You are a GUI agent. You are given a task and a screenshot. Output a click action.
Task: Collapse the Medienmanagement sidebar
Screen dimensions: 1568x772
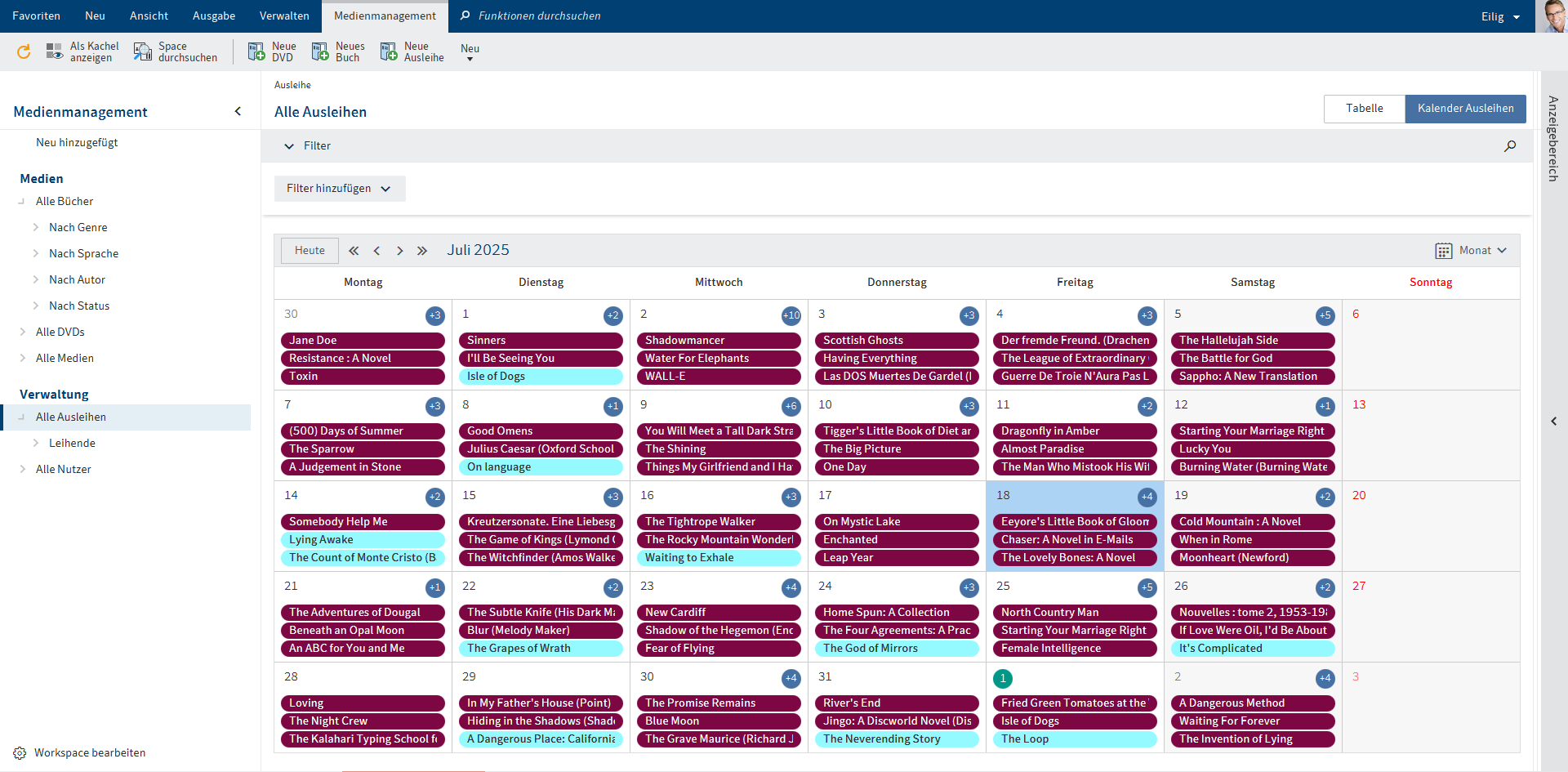click(238, 112)
